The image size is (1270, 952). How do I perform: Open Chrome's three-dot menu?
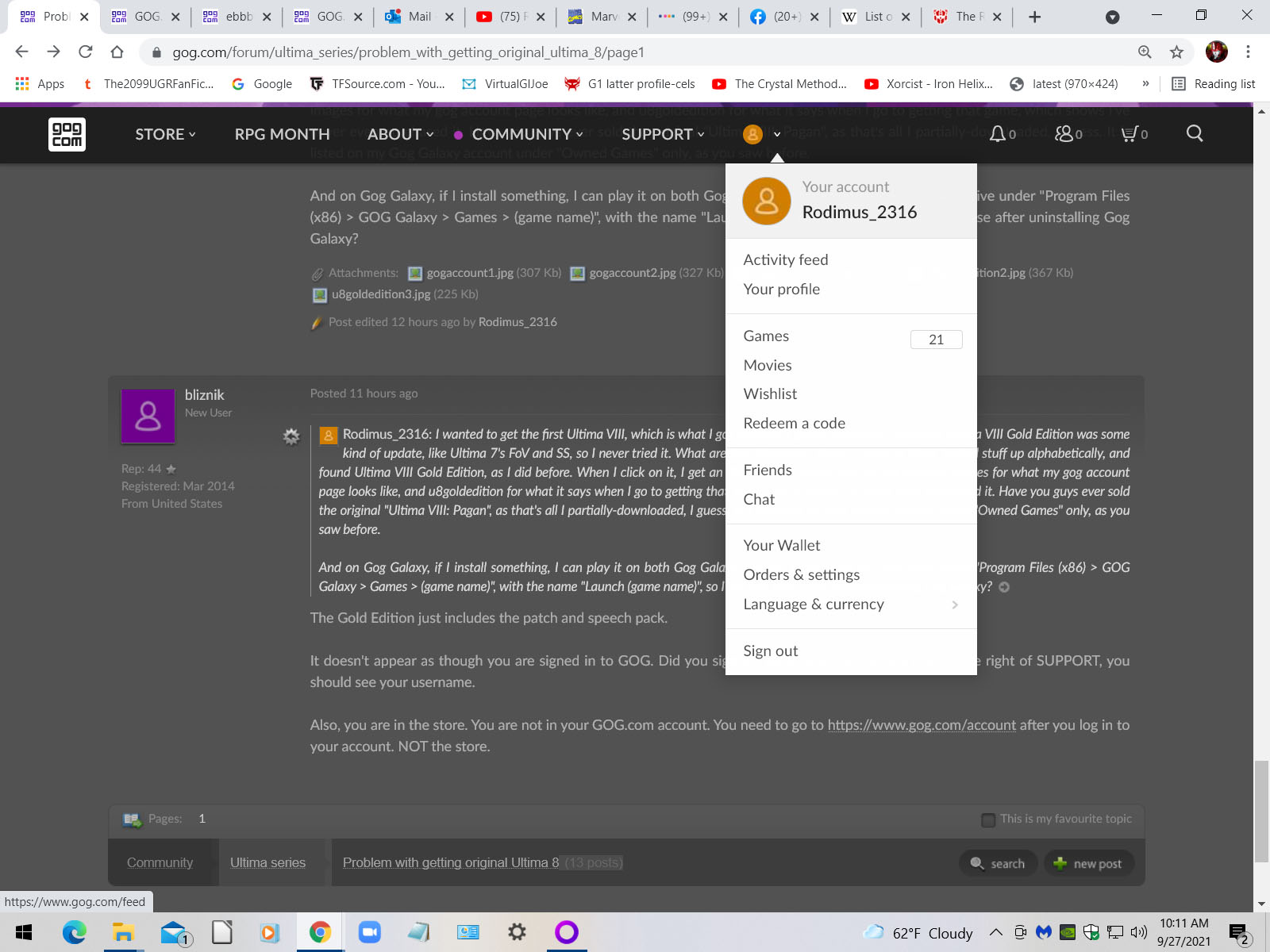(x=1248, y=52)
